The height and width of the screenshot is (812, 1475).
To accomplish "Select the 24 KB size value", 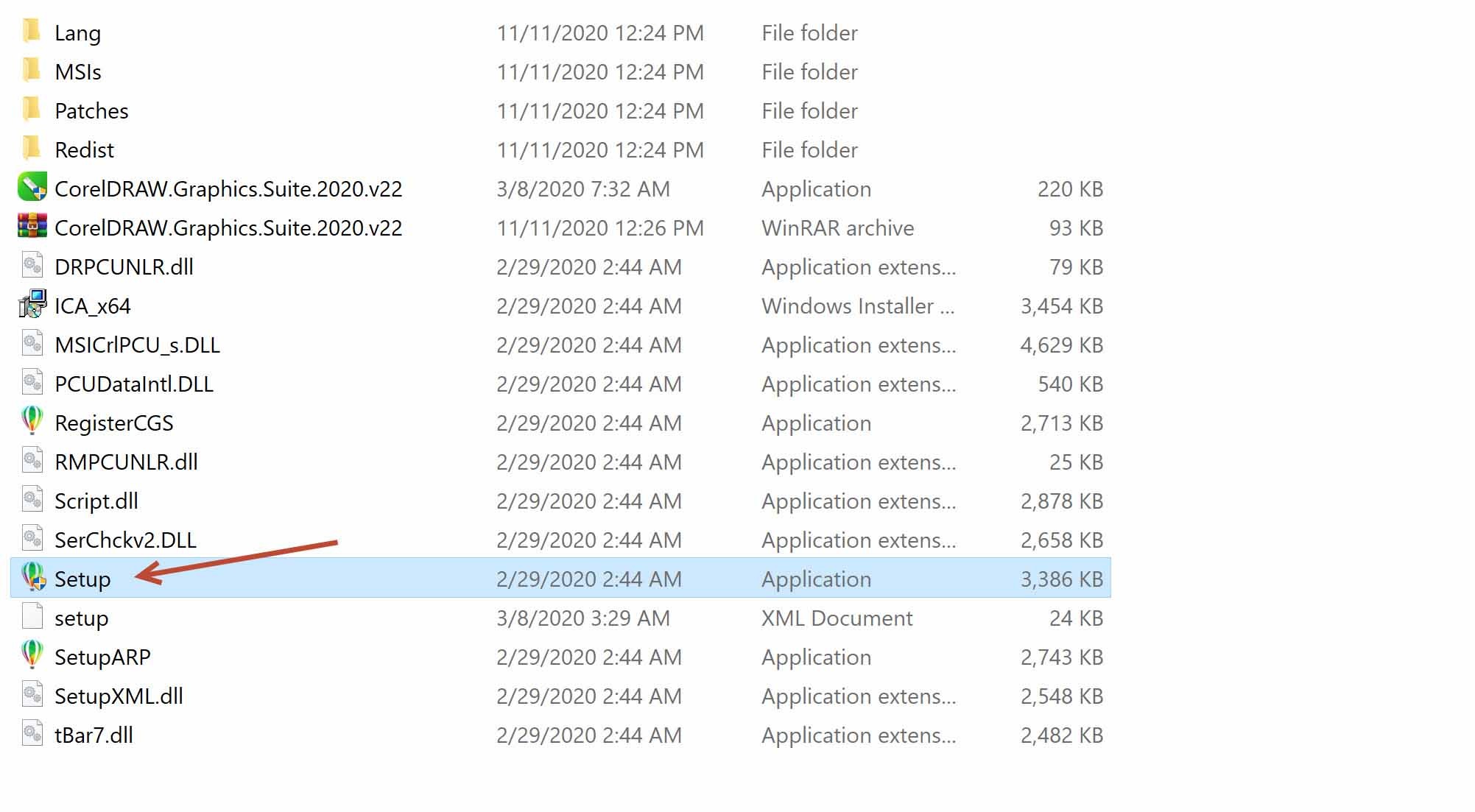I will pyautogui.click(x=1076, y=618).
